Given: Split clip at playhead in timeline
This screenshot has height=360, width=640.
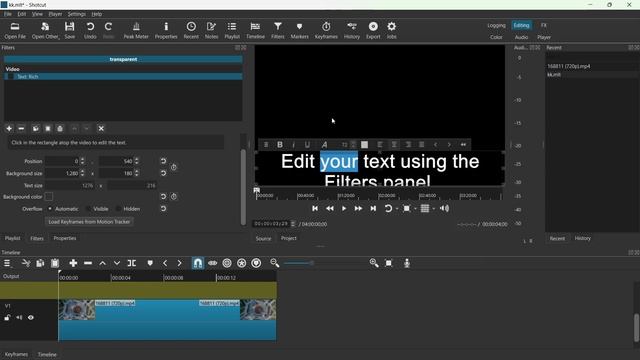Looking at the screenshot, I should point(131,263).
